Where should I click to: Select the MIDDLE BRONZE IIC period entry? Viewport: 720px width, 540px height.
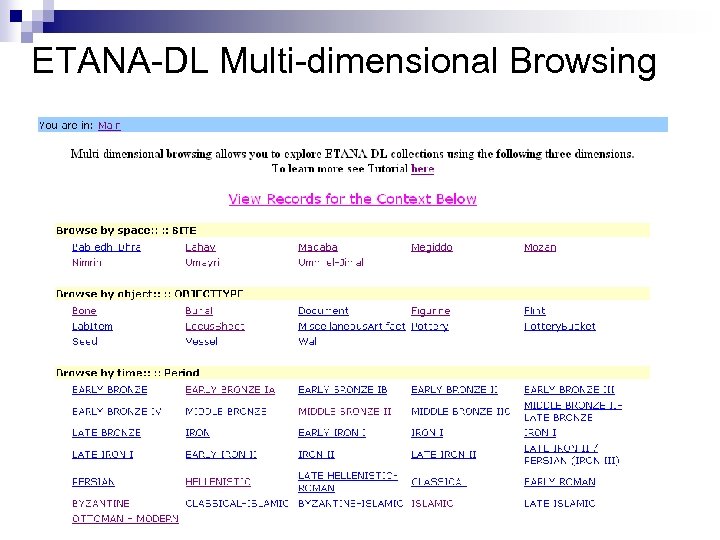coord(461,411)
